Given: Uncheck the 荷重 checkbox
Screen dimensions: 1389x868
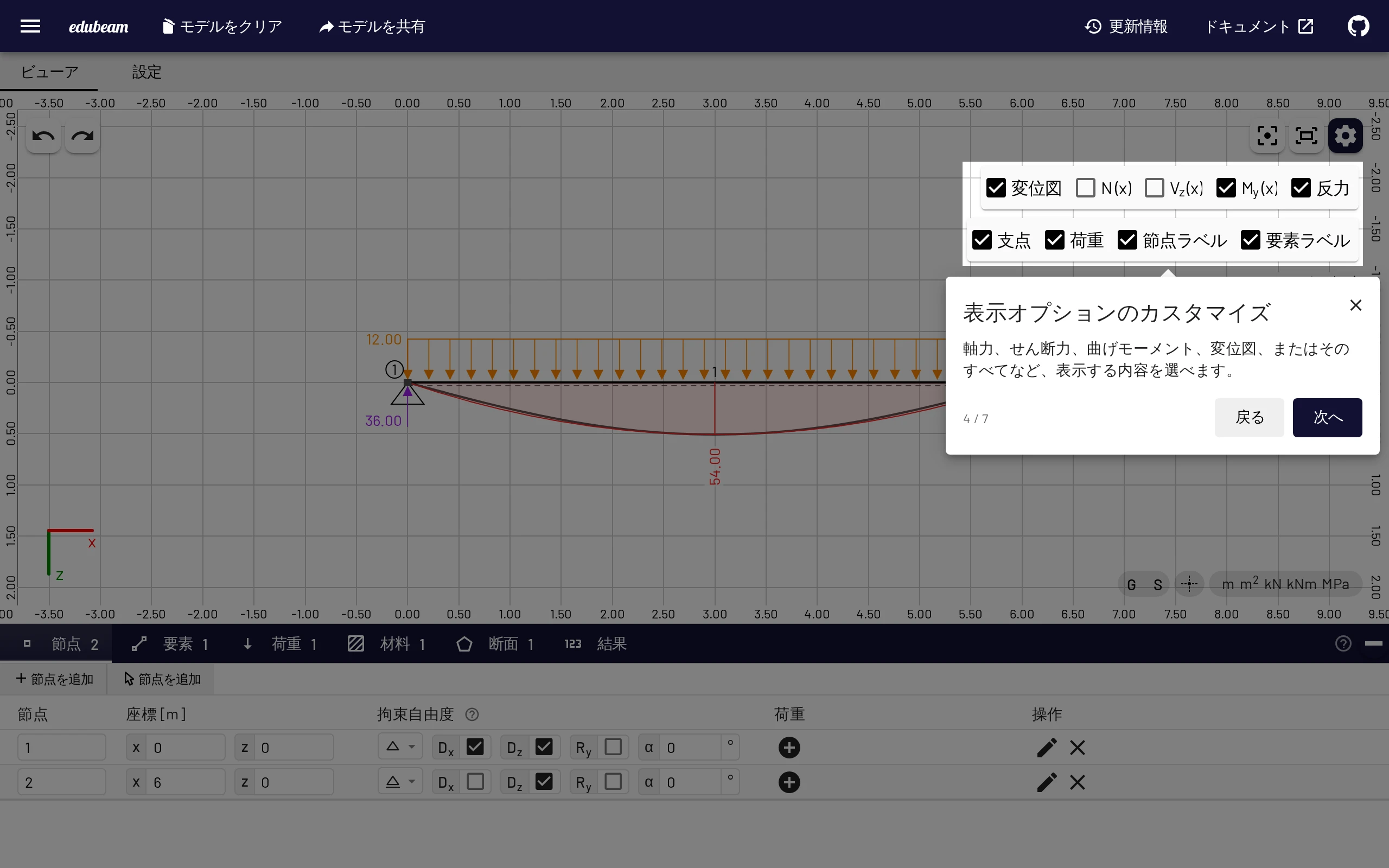Looking at the screenshot, I should coord(1054,240).
